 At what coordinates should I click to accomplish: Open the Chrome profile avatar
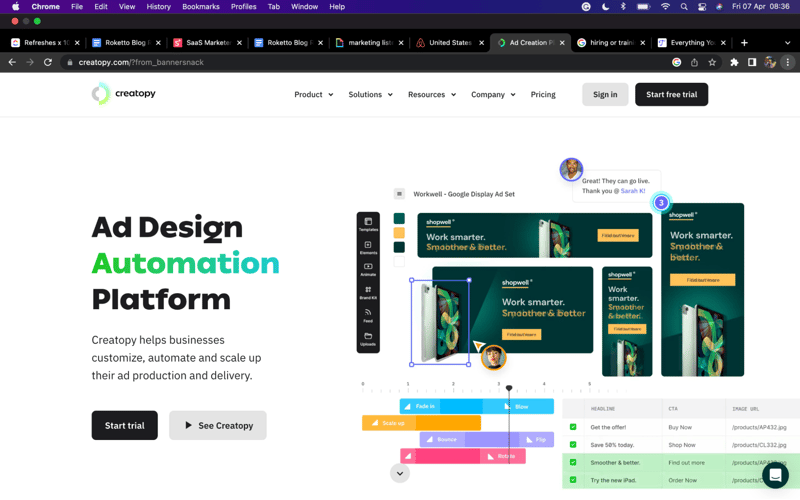click(x=770, y=62)
